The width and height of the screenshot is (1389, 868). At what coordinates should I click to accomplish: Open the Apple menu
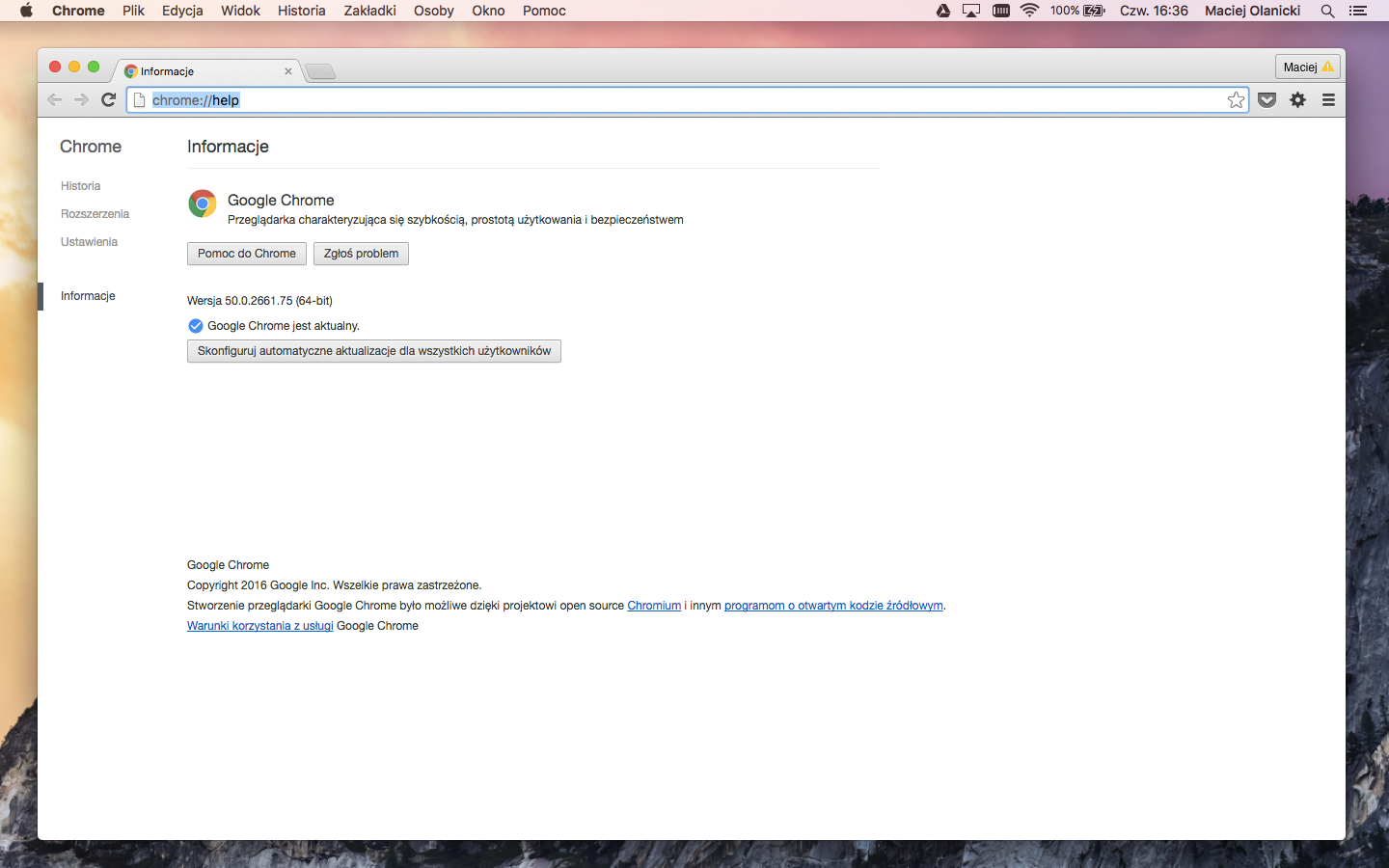coord(26,11)
